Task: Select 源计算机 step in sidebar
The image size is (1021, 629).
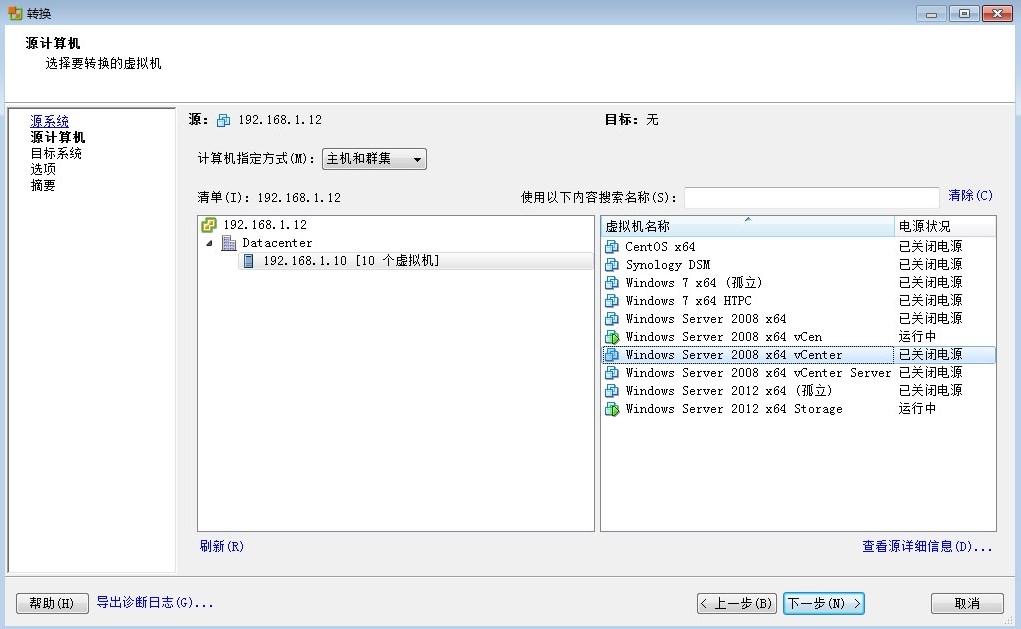Action: [x=58, y=137]
